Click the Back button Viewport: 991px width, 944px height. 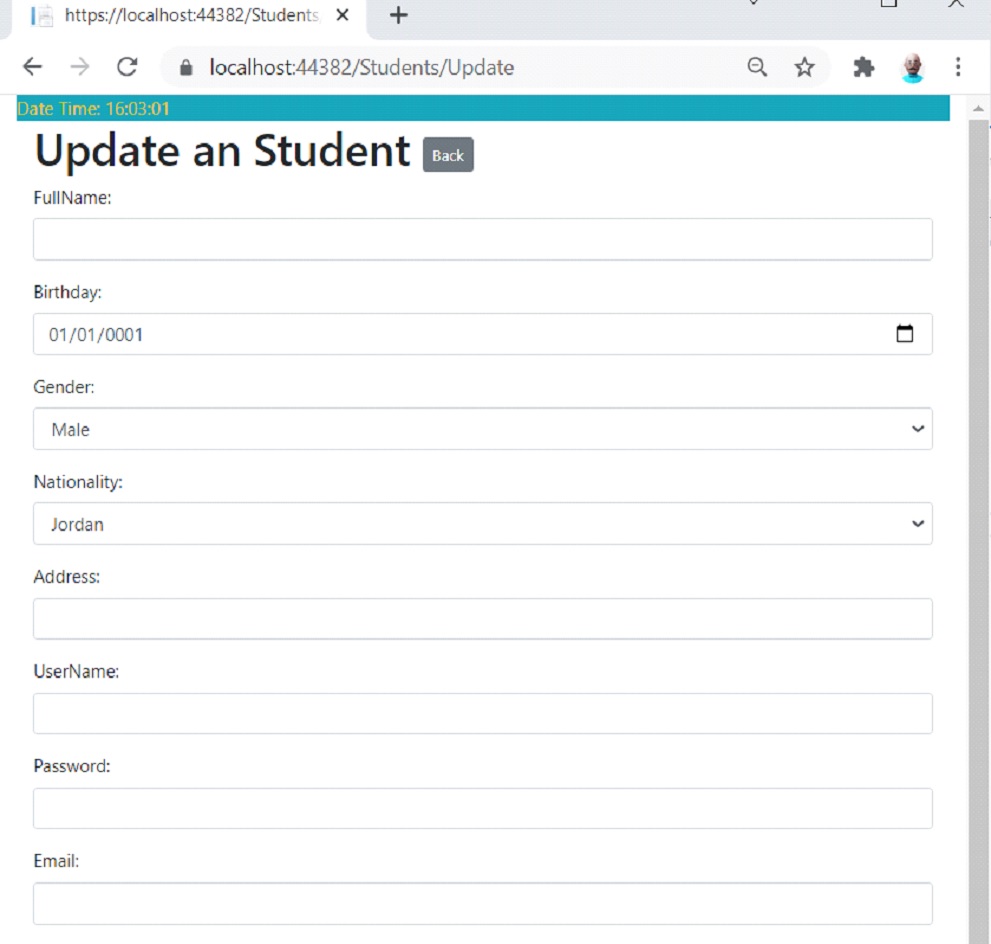448,155
